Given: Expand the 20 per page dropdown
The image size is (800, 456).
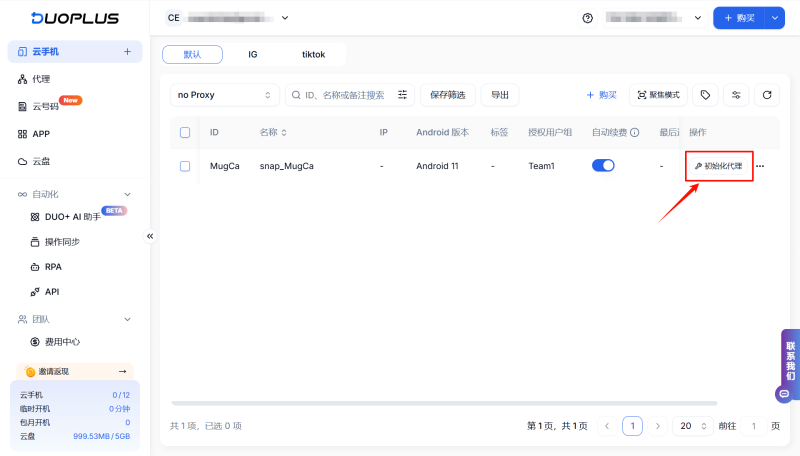Looking at the screenshot, I should click(692, 426).
